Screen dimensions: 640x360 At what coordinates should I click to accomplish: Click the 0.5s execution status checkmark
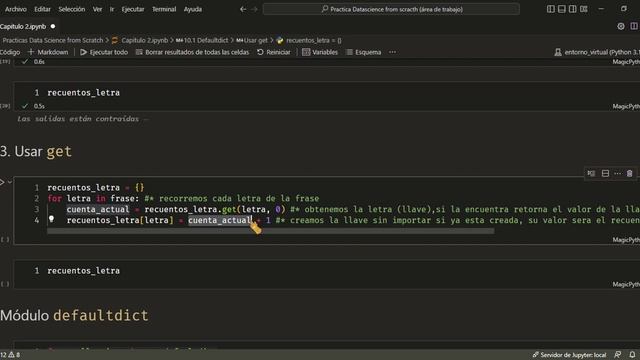pyautogui.click(x=25, y=106)
